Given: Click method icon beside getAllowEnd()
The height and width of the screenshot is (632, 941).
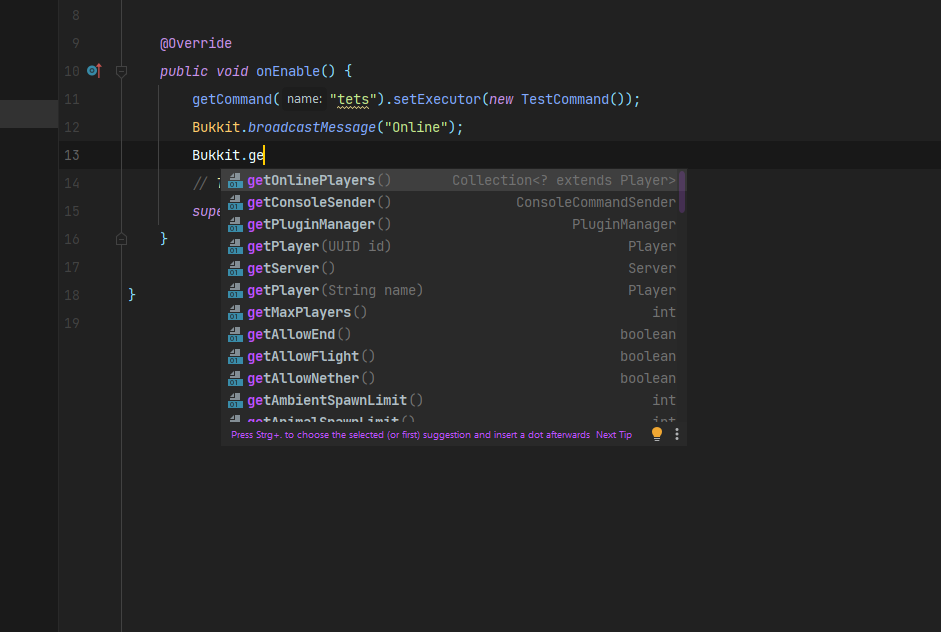Looking at the screenshot, I should [235, 334].
